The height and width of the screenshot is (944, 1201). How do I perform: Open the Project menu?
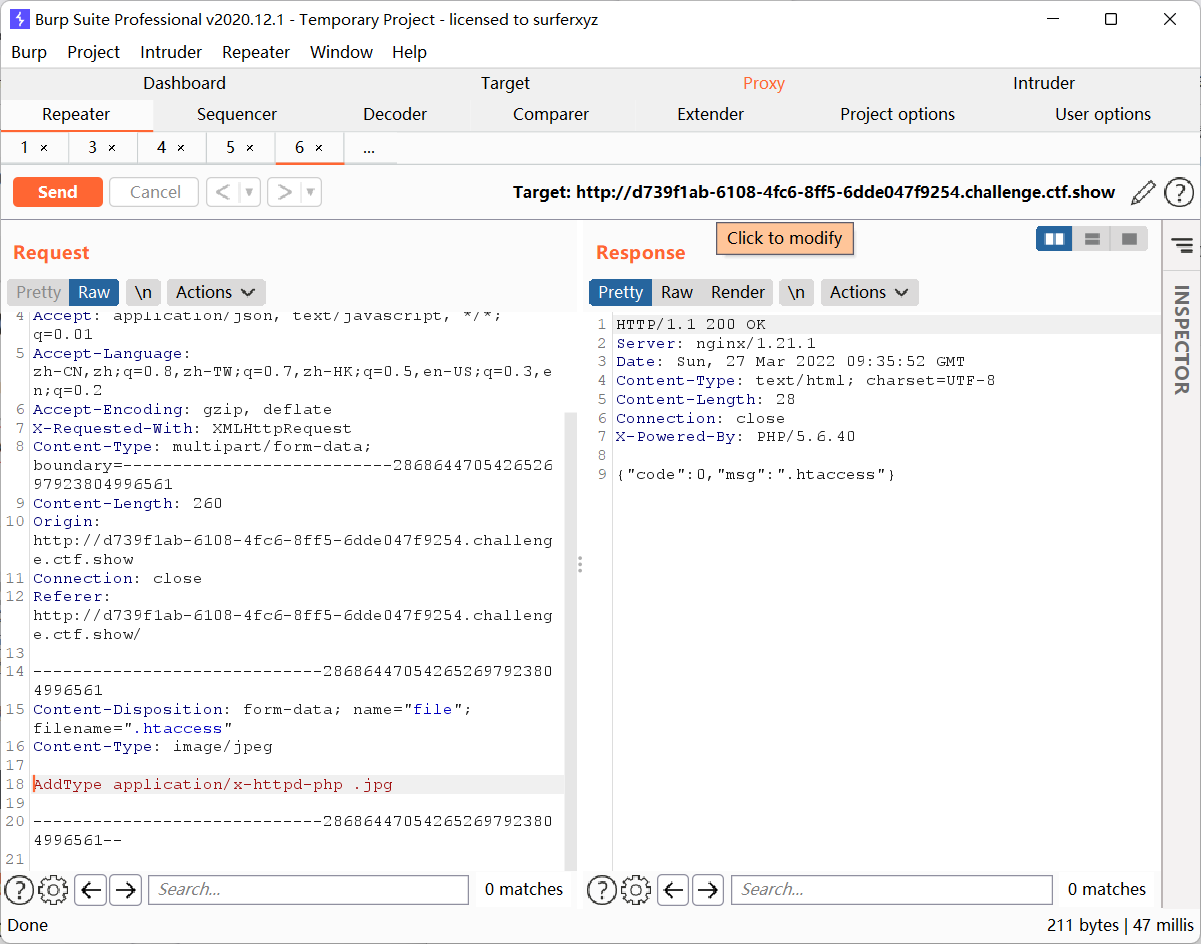point(93,52)
